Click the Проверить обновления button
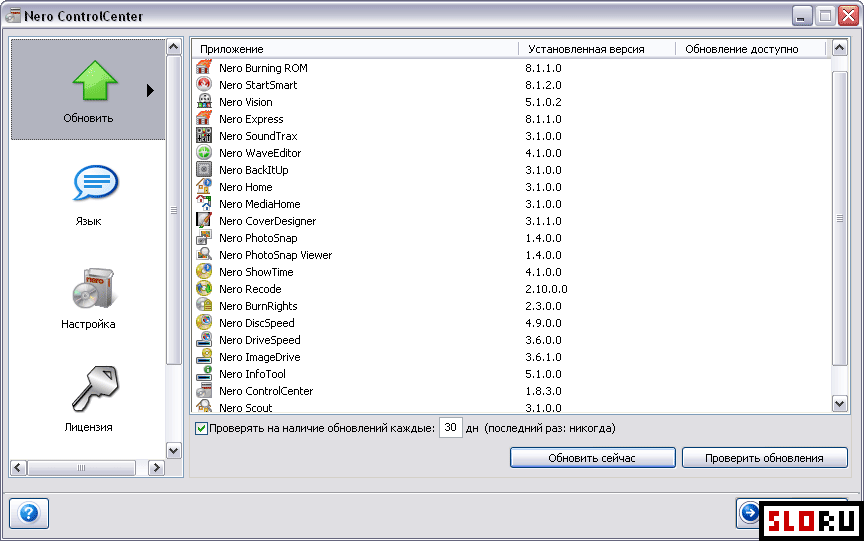The width and height of the screenshot is (864, 541). point(764,458)
